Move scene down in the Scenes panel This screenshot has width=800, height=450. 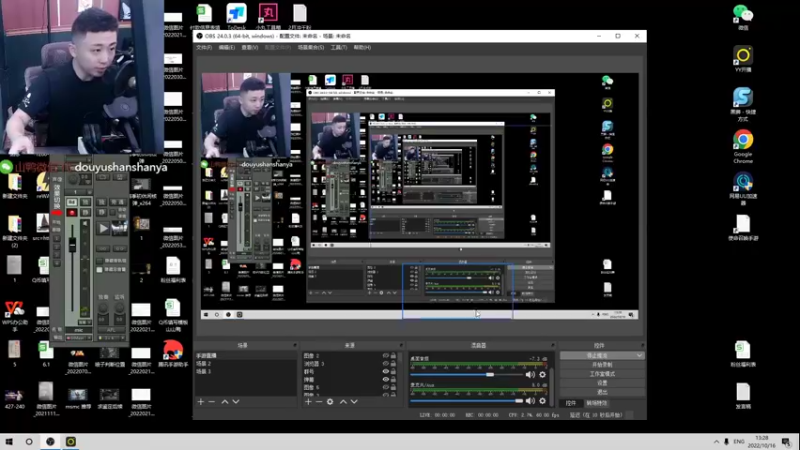tap(236, 402)
